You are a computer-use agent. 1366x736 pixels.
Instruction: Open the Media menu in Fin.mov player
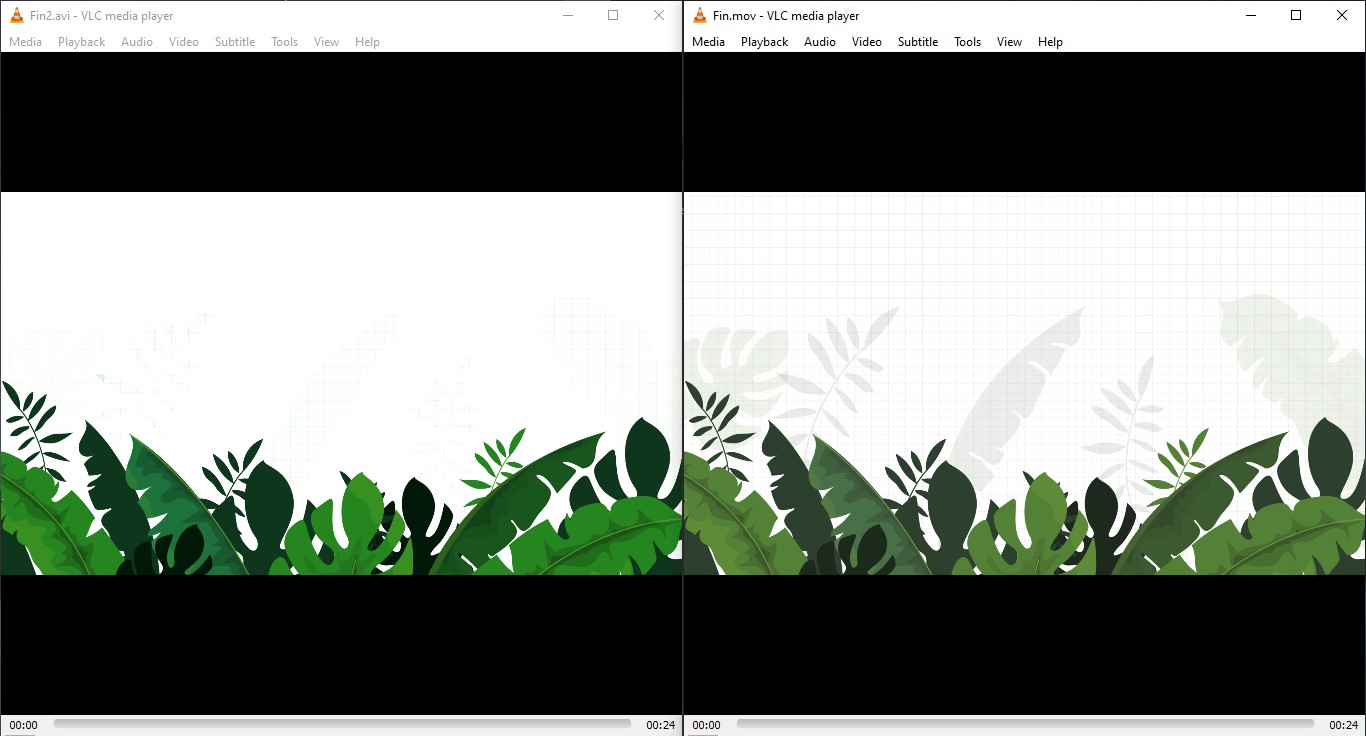tap(708, 41)
